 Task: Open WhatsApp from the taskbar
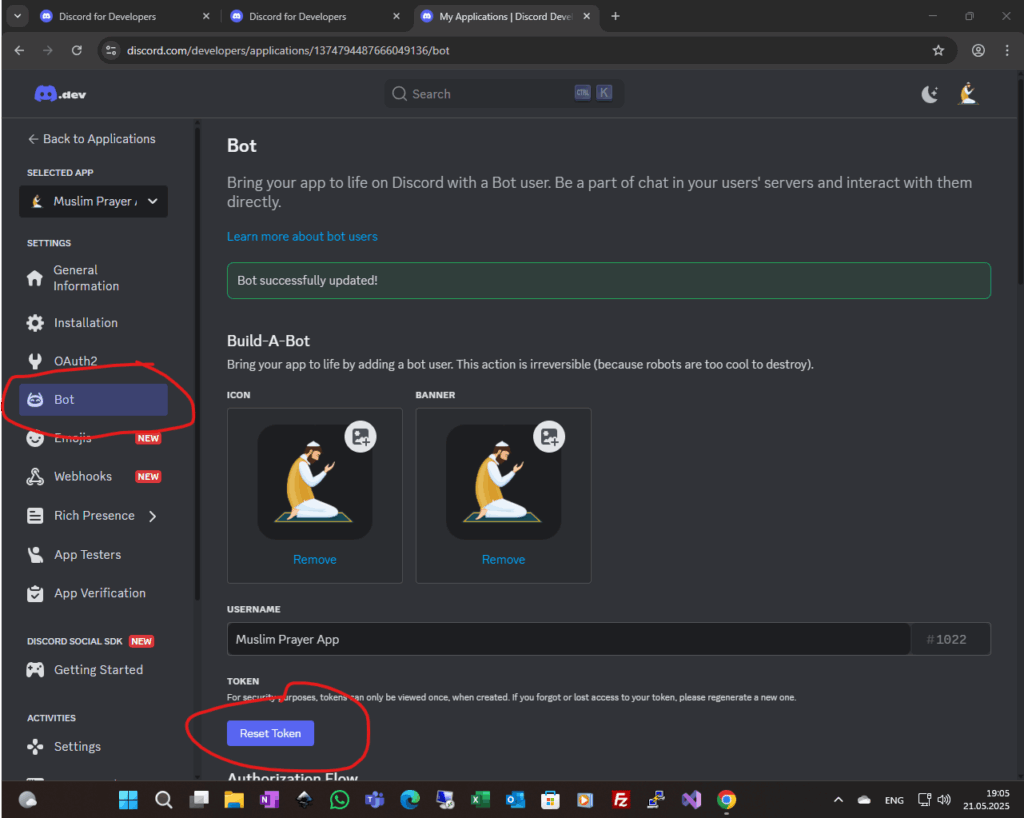coord(339,800)
